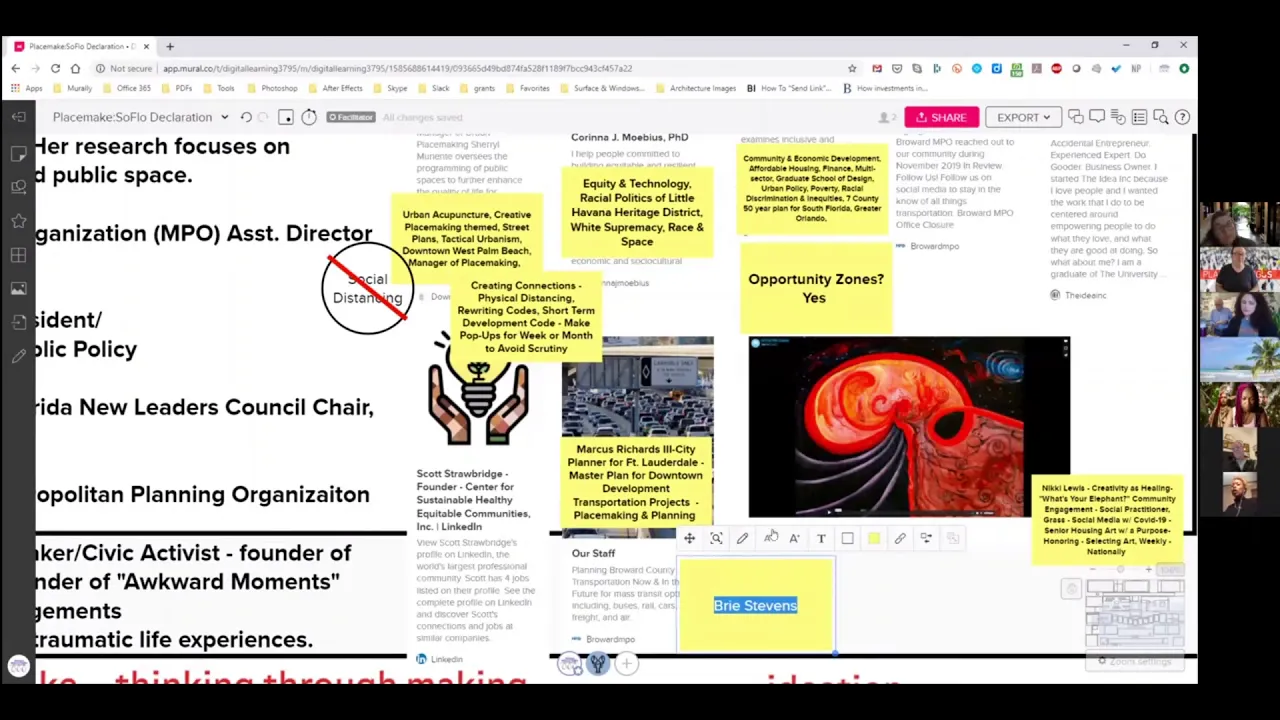Open the Murally bookmark folder
The width and height of the screenshot is (1280, 720).
(x=72, y=88)
